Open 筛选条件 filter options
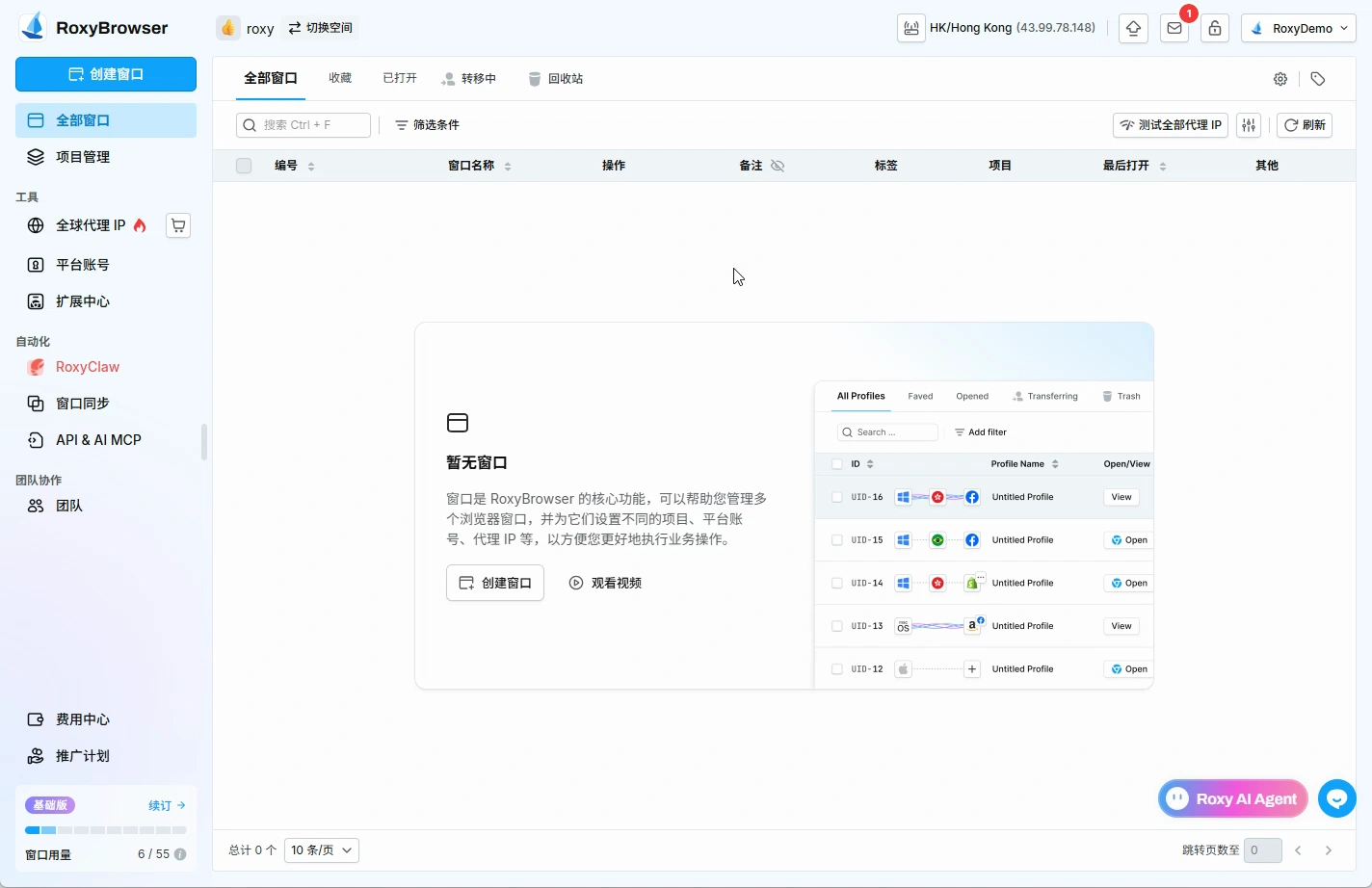 [x=428, y=125]
